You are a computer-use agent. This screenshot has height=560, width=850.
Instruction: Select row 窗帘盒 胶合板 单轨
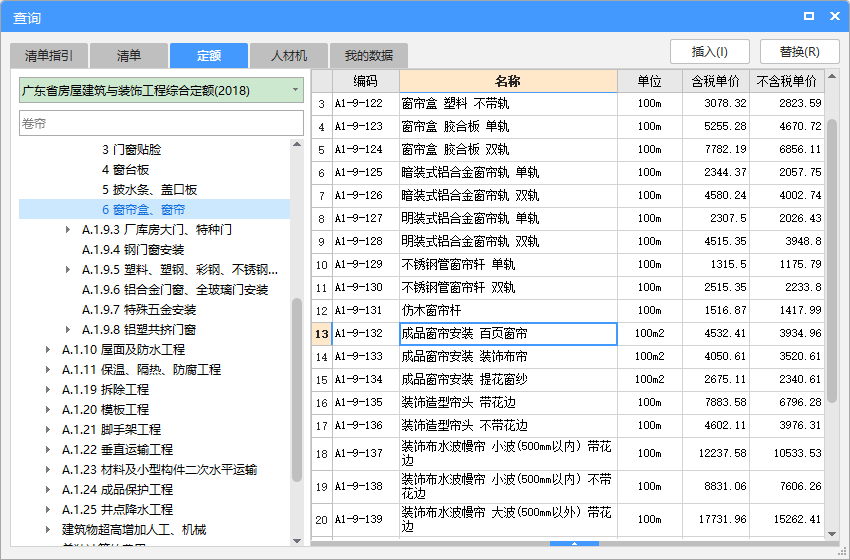point(568,126)
